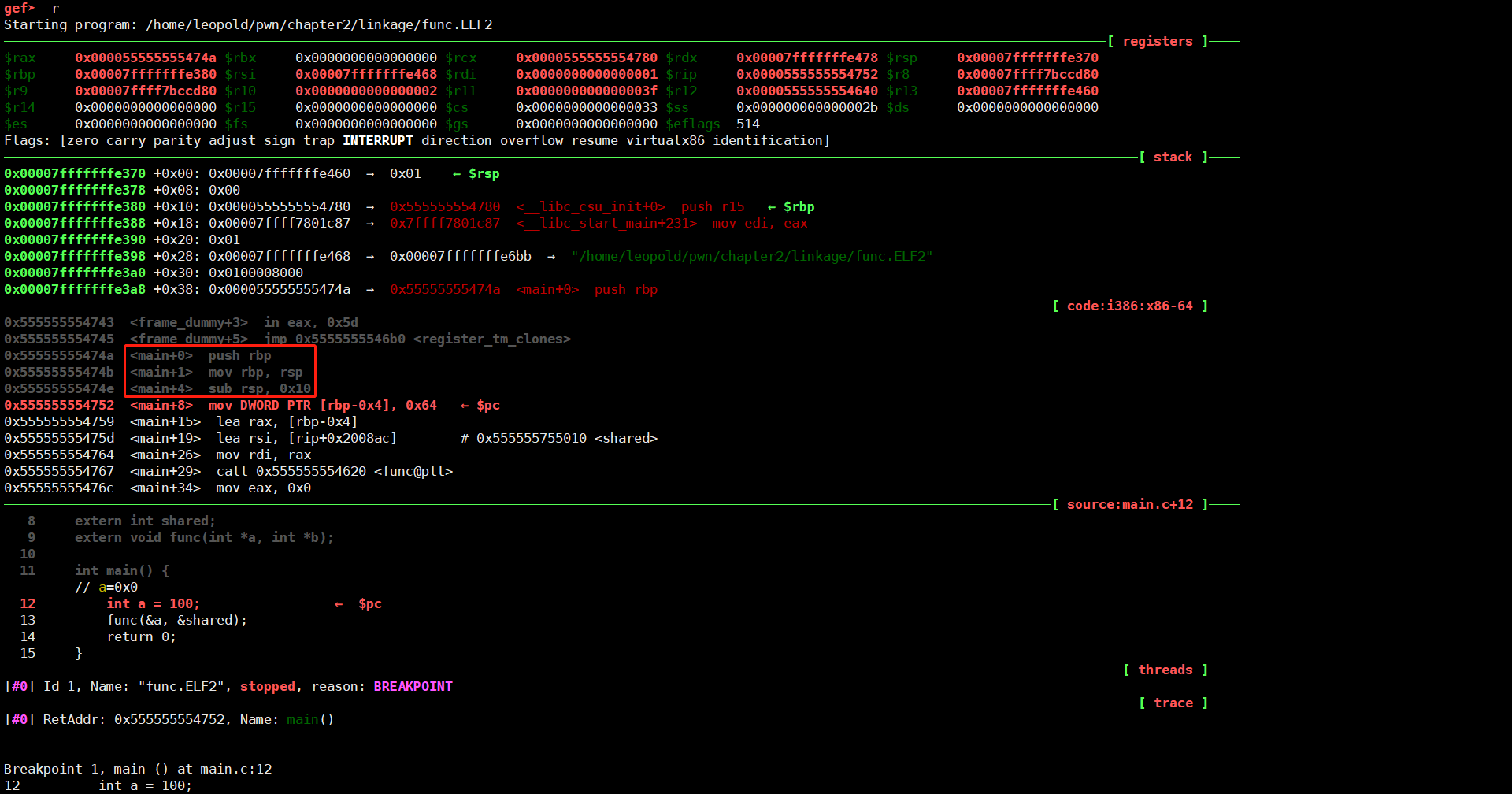Click highlighted source line 'int a = 100;'
The width and height of the screenshot is (1512, 794).
(154, 603)
